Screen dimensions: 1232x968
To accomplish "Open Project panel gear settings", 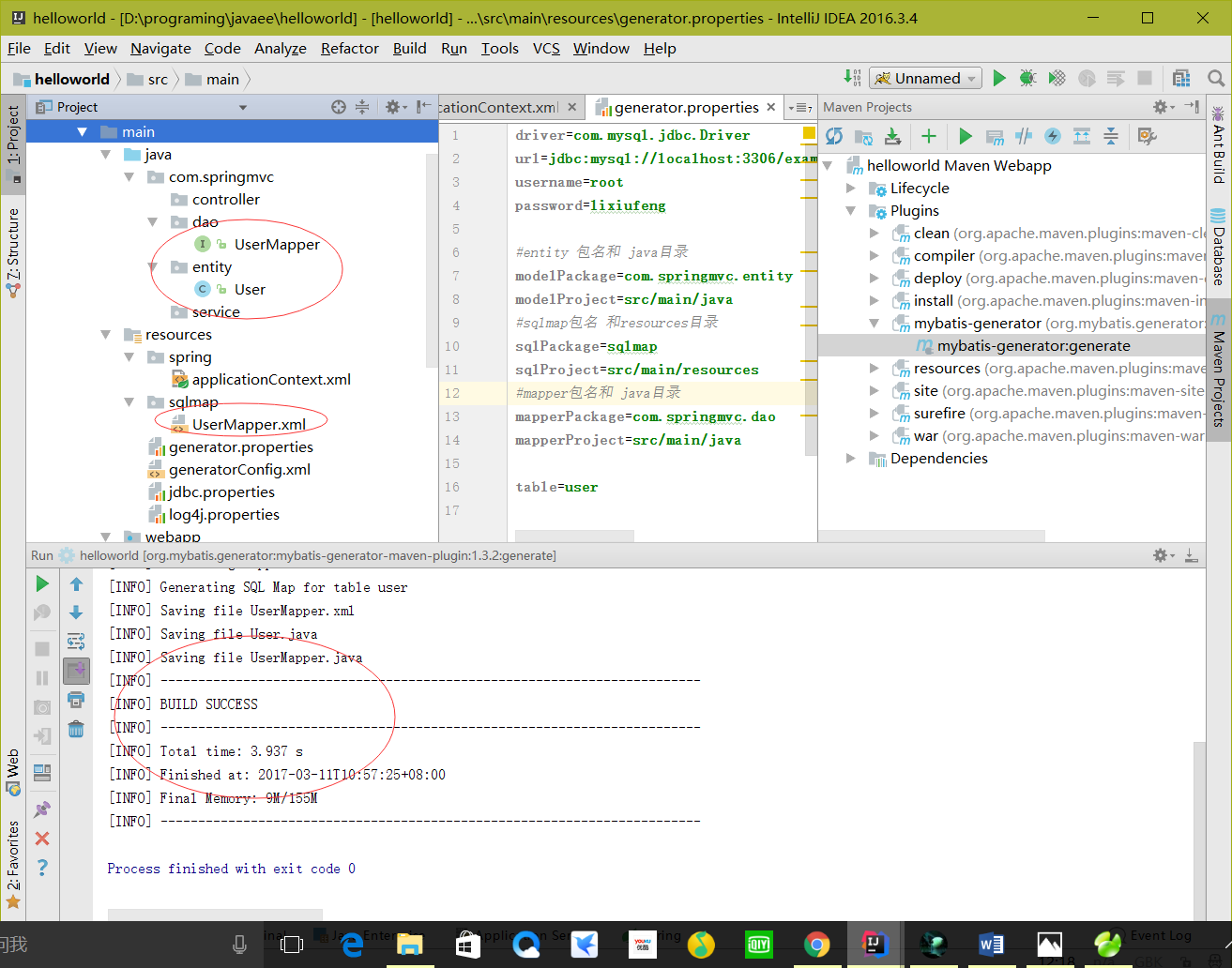I will (x=395, y=107).
